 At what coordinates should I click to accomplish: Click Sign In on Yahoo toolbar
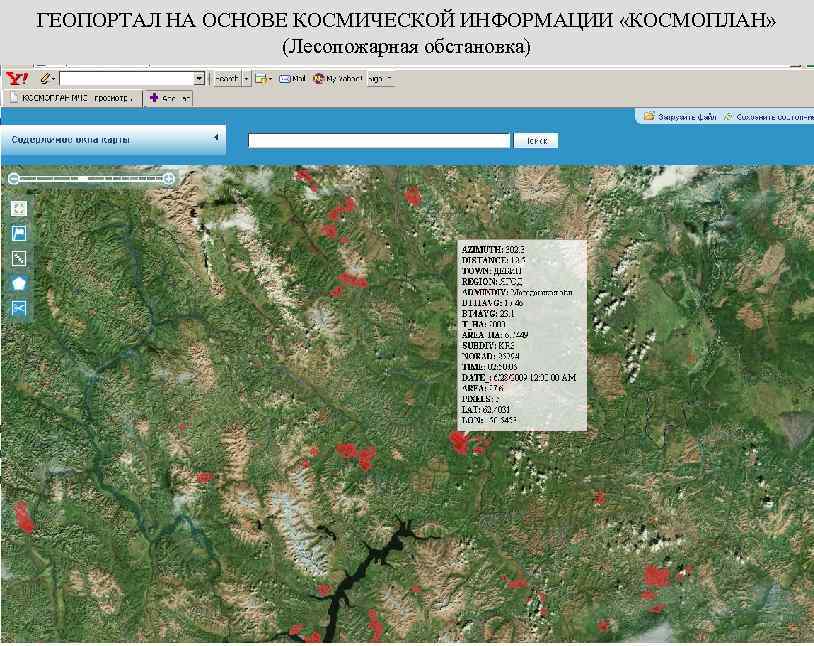pyautogui.click(x=380, y=79)
